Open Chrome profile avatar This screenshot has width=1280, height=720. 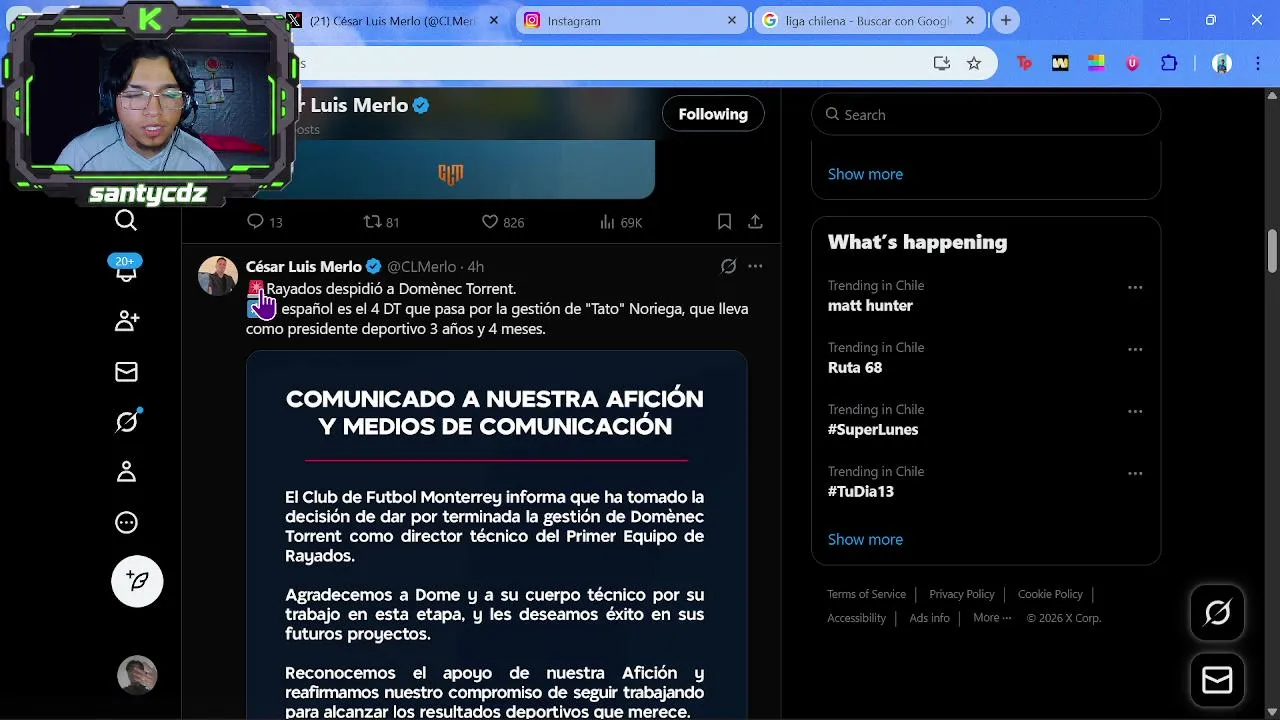(x=1222, y=63)
